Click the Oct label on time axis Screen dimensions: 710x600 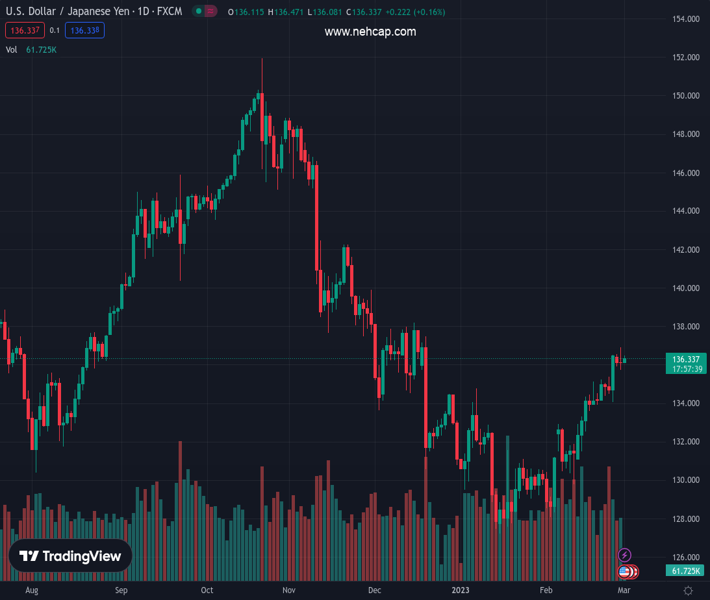pos(207,591)
